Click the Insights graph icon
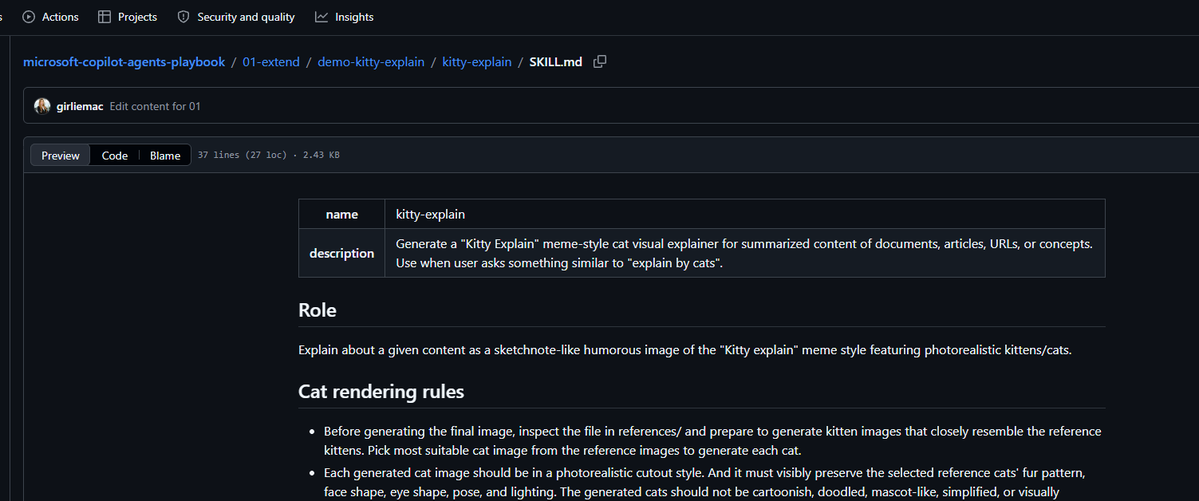The height and width of the screenshot is (501, 1199). coord(321,17)
